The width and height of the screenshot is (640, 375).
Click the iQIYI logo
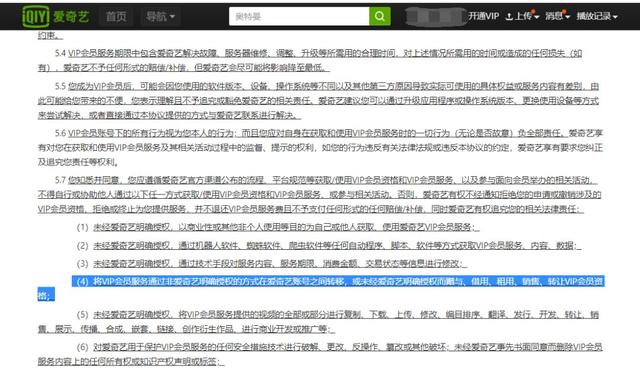point(56,16)
